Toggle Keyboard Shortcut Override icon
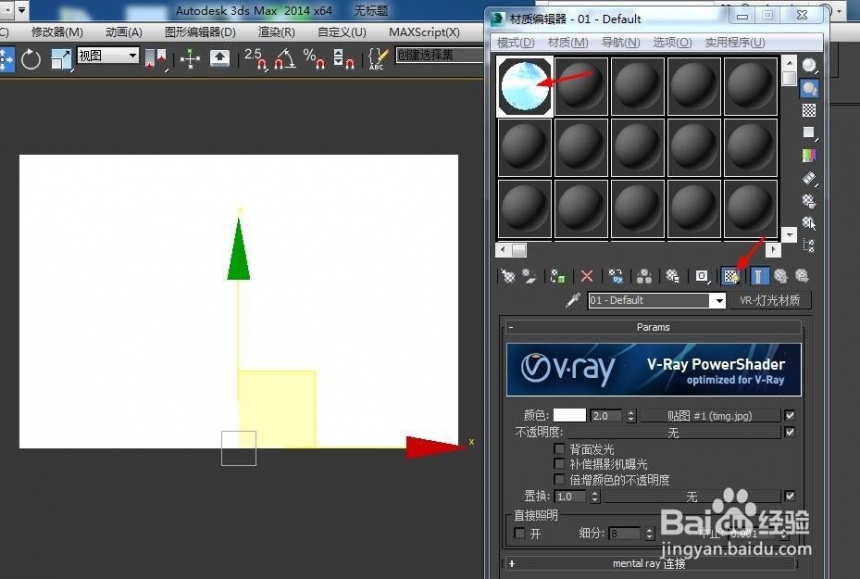 tap(219, 58)
